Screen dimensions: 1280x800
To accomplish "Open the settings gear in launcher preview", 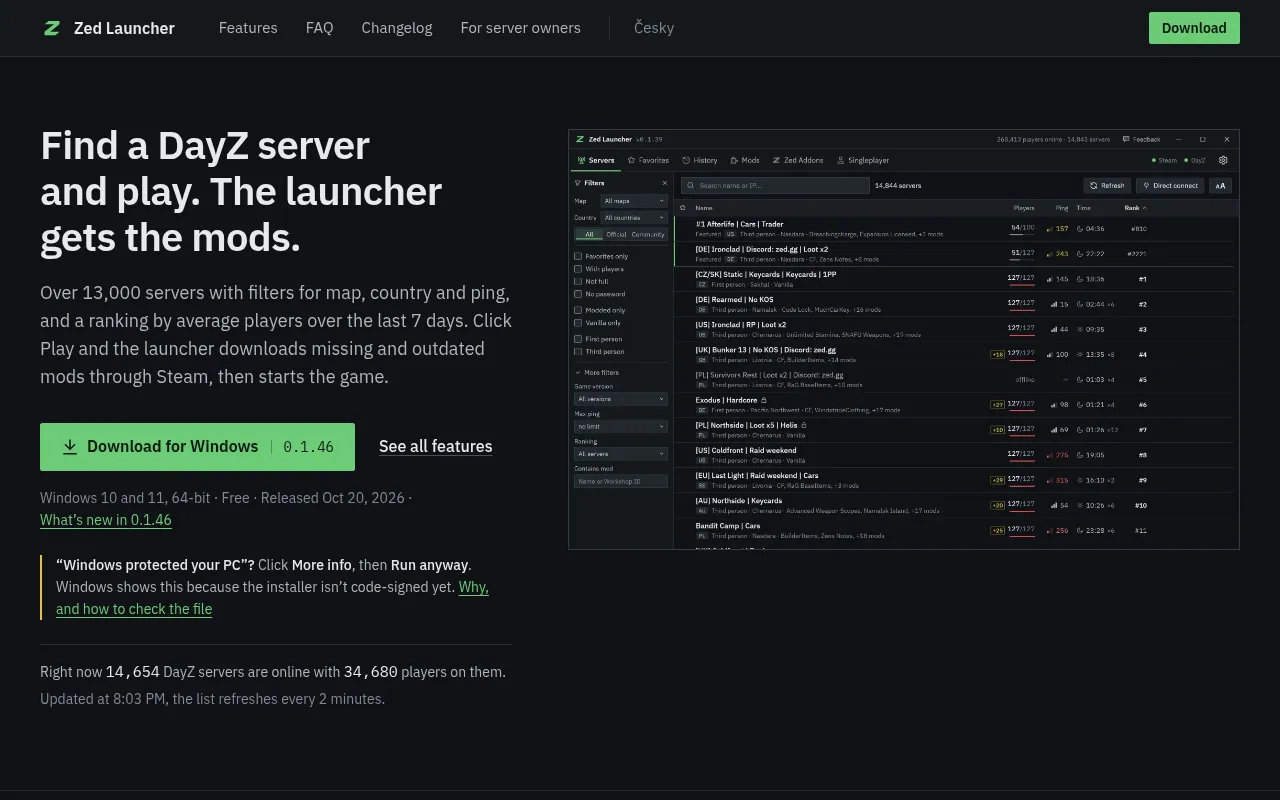I will tap(1223, 160).
